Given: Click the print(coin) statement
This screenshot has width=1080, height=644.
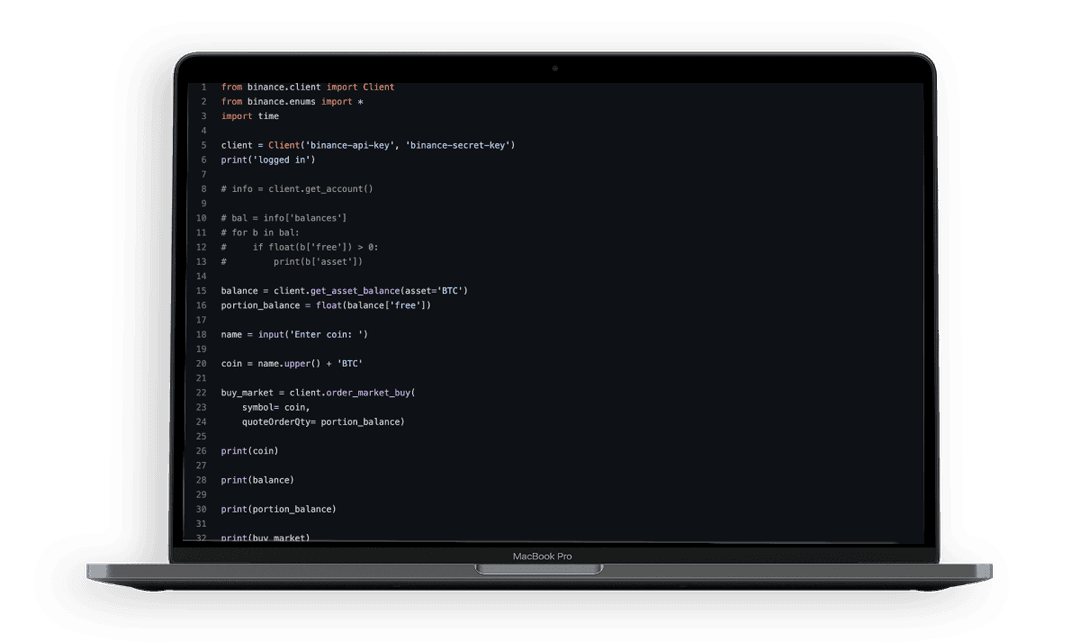Looking at the screenshot, I should click(x=249, y=451).
